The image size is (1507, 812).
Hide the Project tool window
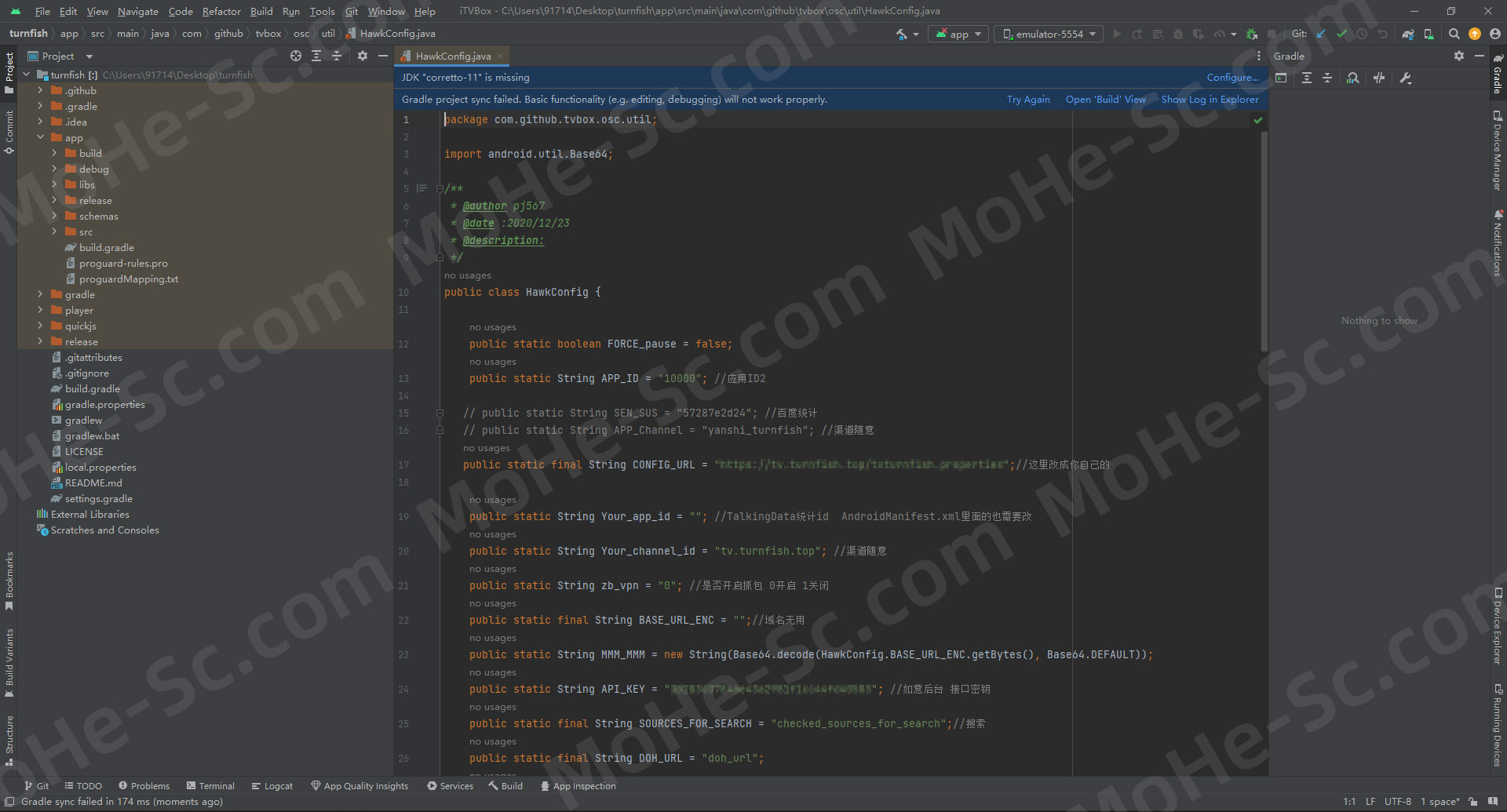383,56
